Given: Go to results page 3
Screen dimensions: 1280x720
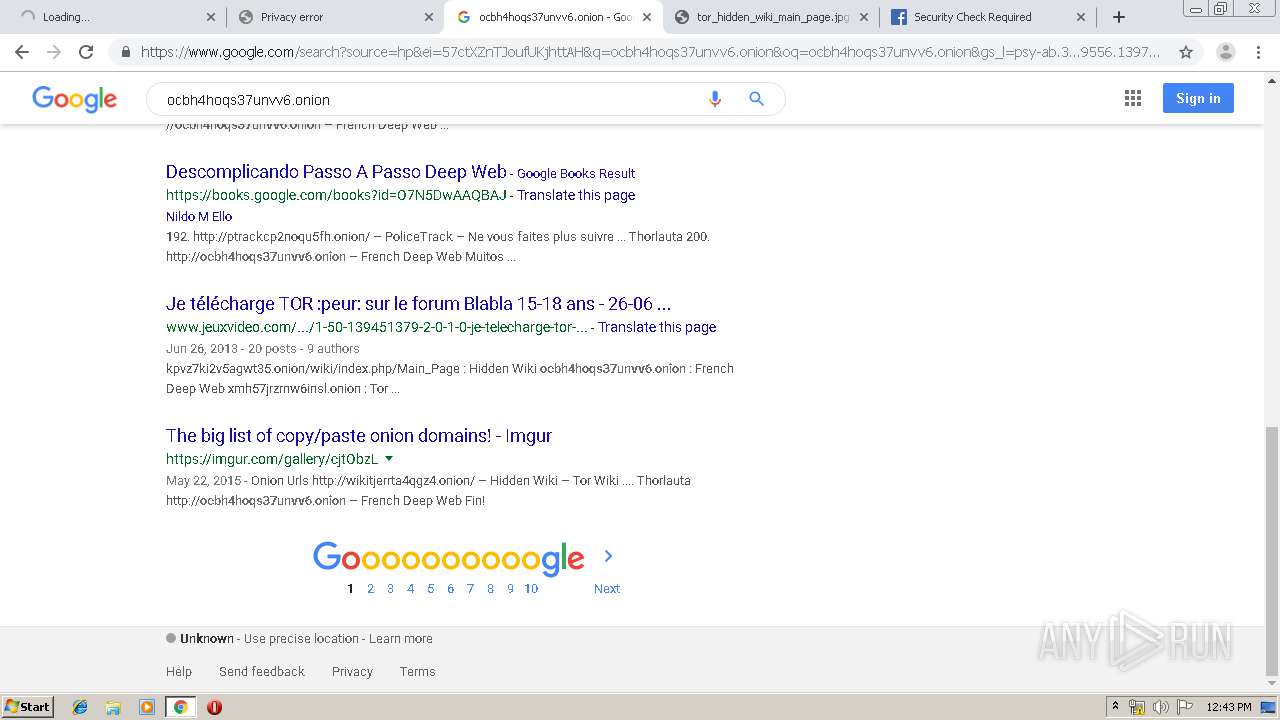Looking at the screenshot, I should coord(390,589).
